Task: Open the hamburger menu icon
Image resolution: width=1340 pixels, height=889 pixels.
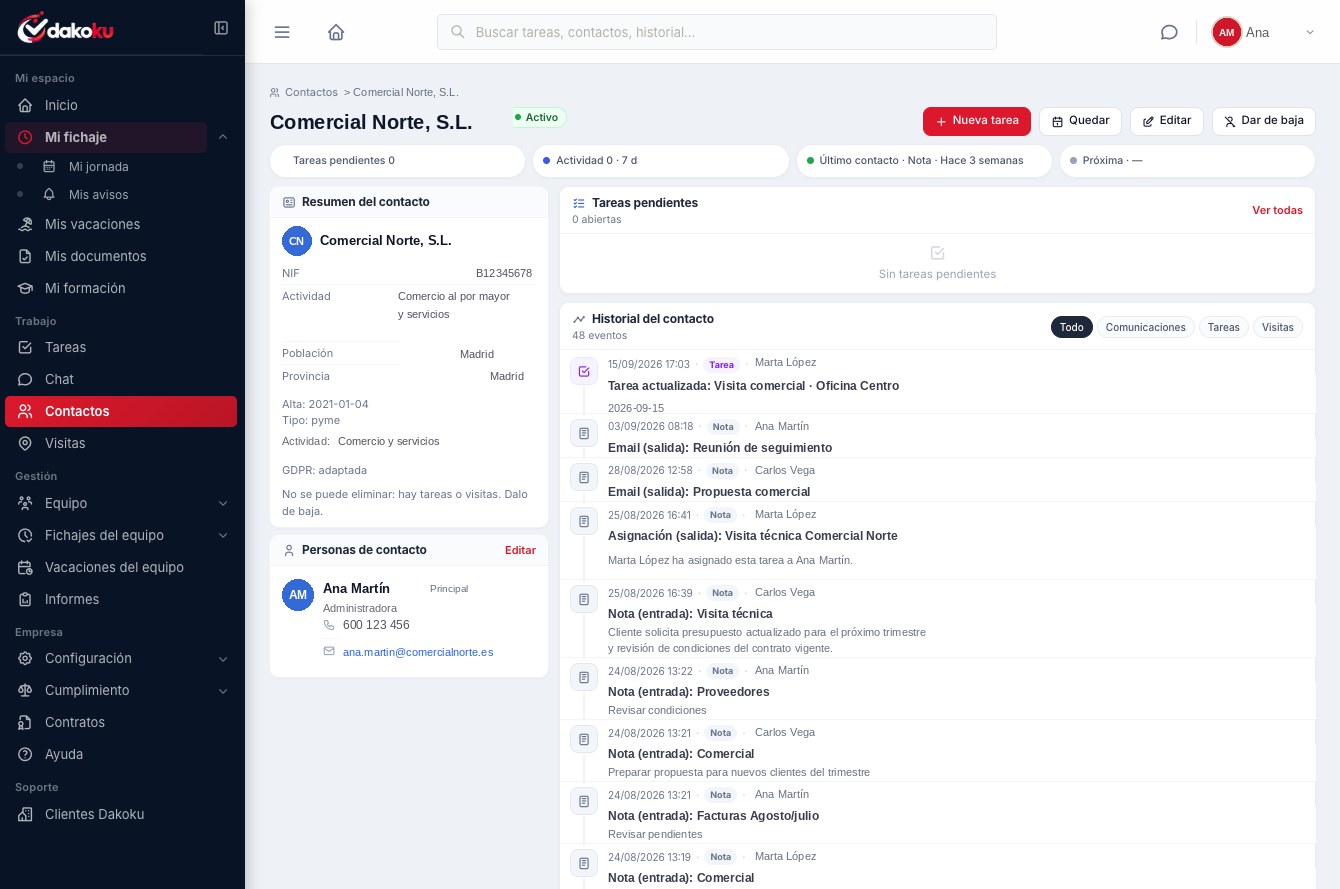Action: click(x=282, y=32)
